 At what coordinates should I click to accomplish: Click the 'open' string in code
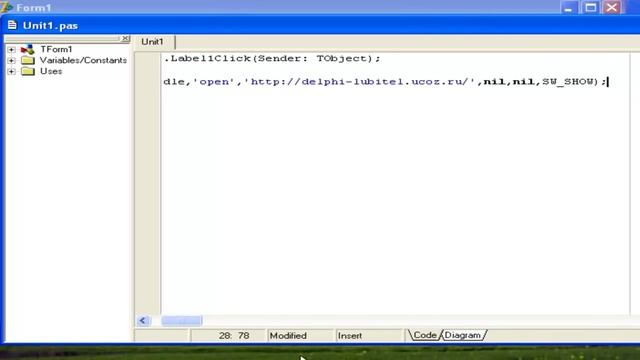pyautogui.click(x=214, y=82)
